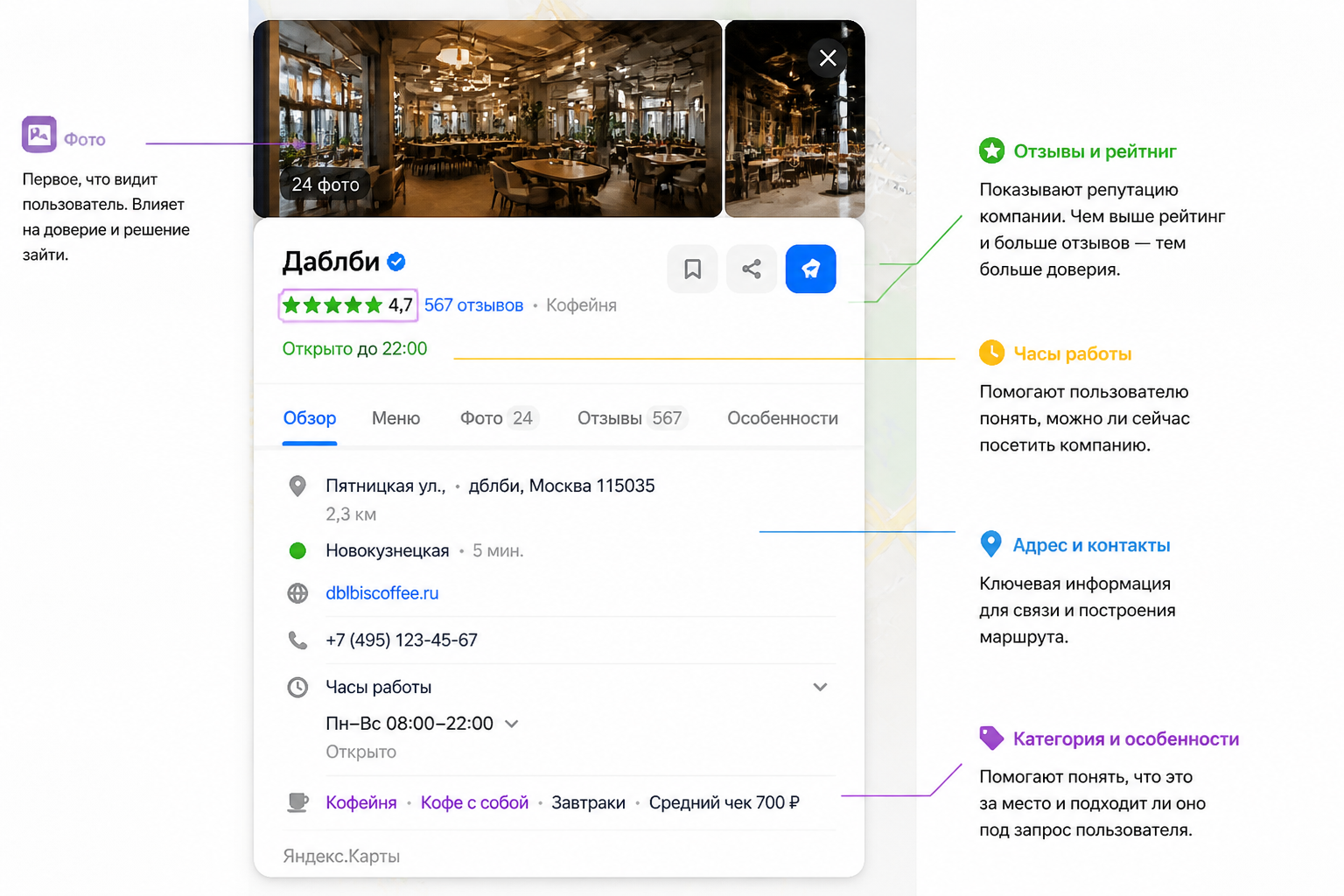Image resolution: width=1344 pixels, height=896 pixels.
Task: Click the yellow clock Часы работы annotation icon
Action: 991,353
